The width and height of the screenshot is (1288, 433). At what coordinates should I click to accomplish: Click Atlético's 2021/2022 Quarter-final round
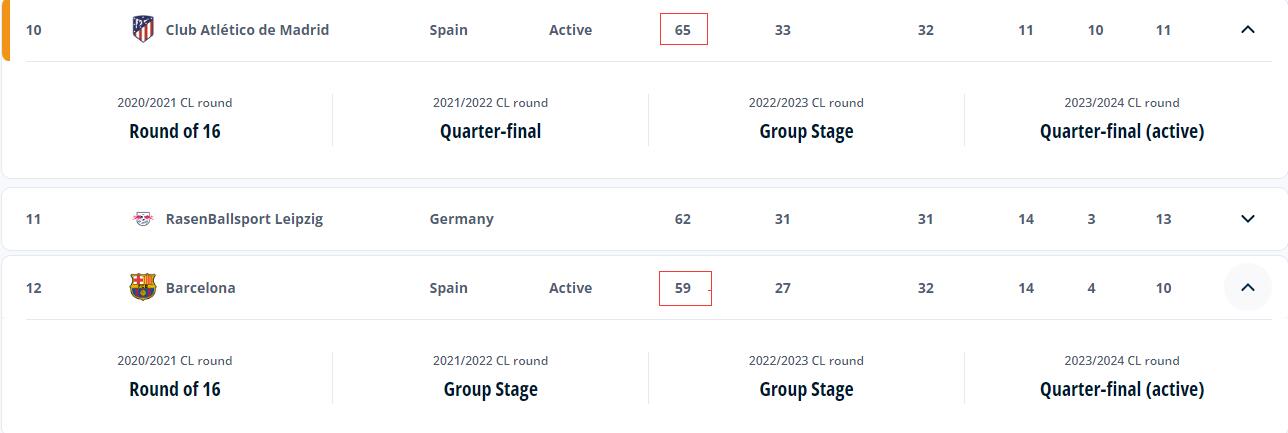pyautogui.click(x=490, y=131)
